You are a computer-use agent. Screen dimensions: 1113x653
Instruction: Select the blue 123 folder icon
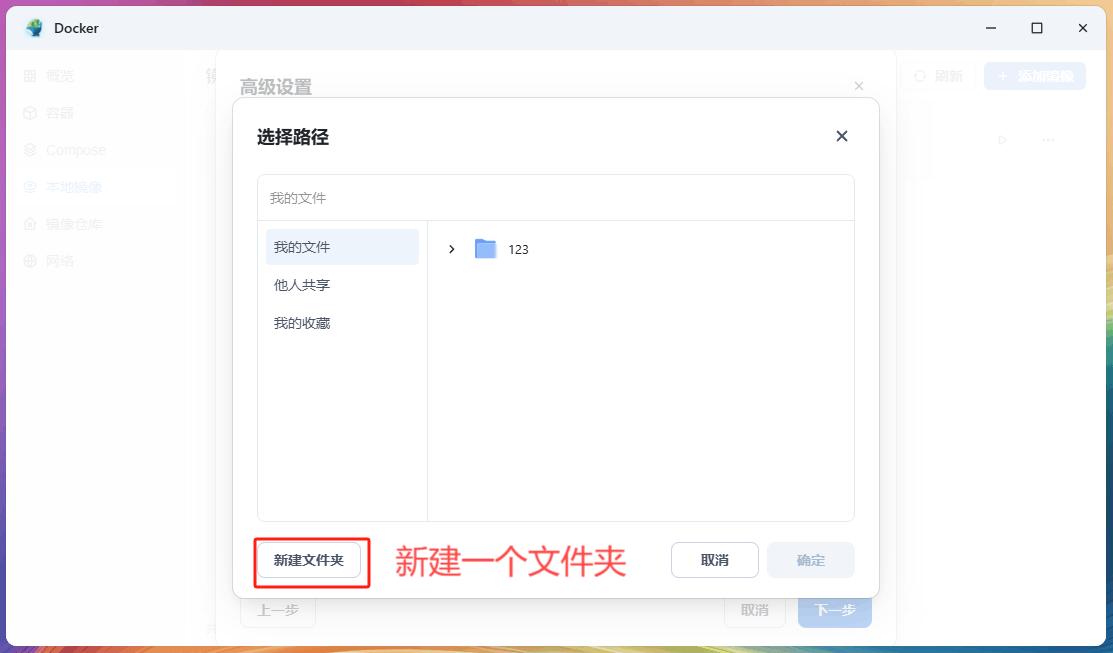486,249
